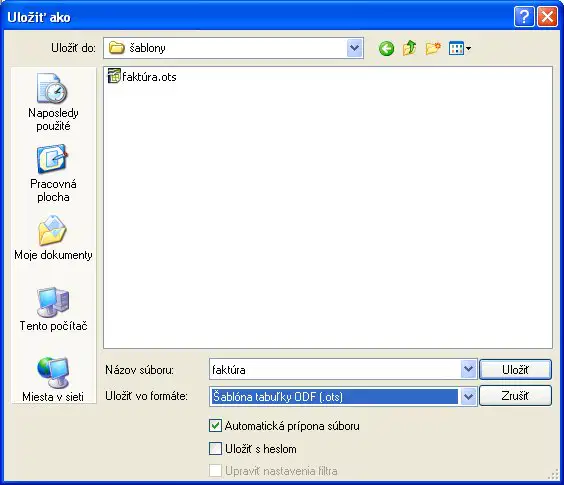Create a new folder
Image resolution: width=564 pixels, height=485 pixels.
pyautogui.click(x=433, y=48)
